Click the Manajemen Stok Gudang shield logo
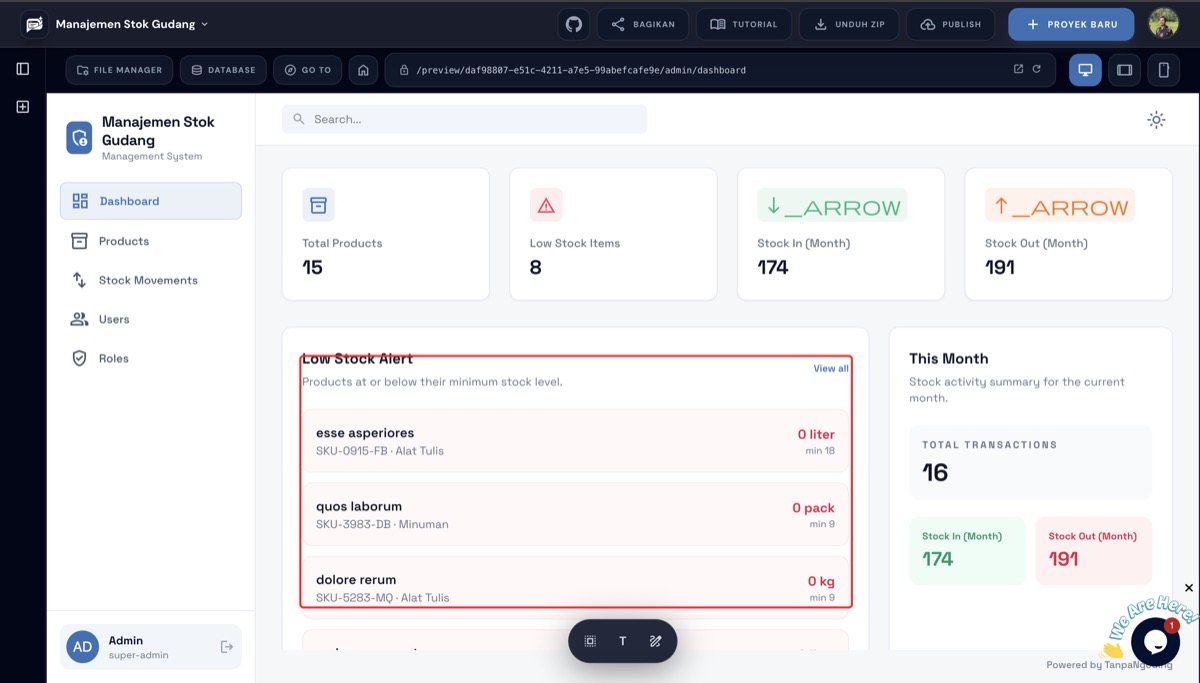The height and width of the screenshot is (683, 1200). pyautogui.click(x=79, y=138)
